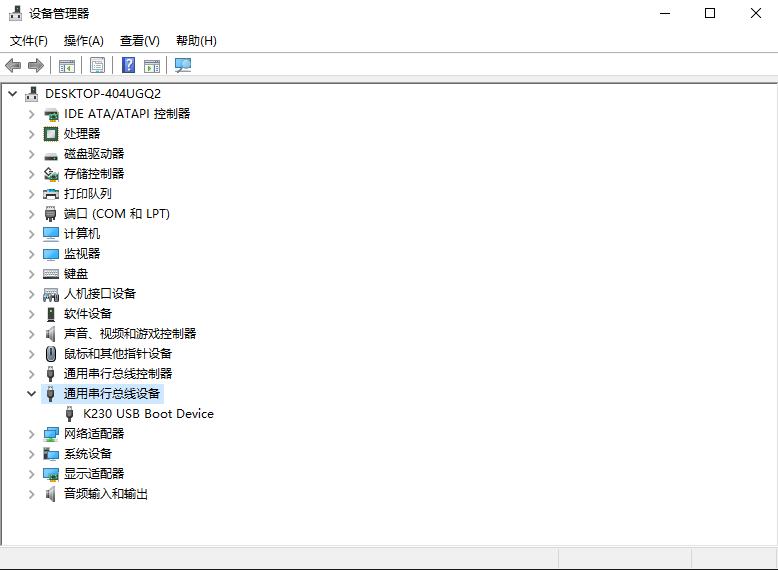
Task: Open the 查看(V) menu
Action: pyautogui.click(x=139, y=41)
